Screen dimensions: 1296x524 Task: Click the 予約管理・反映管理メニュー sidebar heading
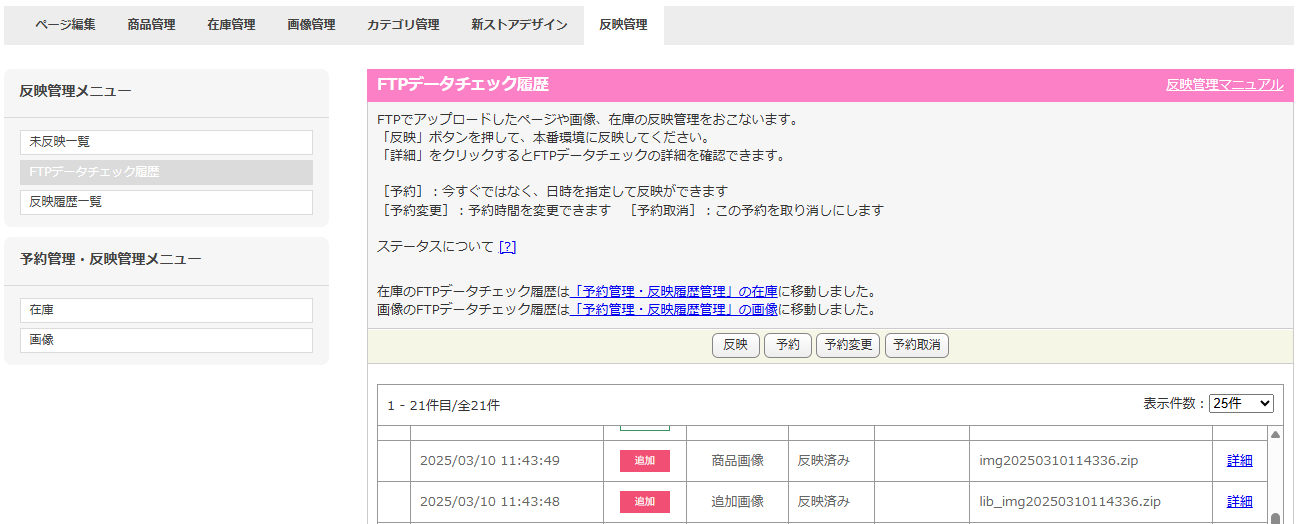(110, 259)
